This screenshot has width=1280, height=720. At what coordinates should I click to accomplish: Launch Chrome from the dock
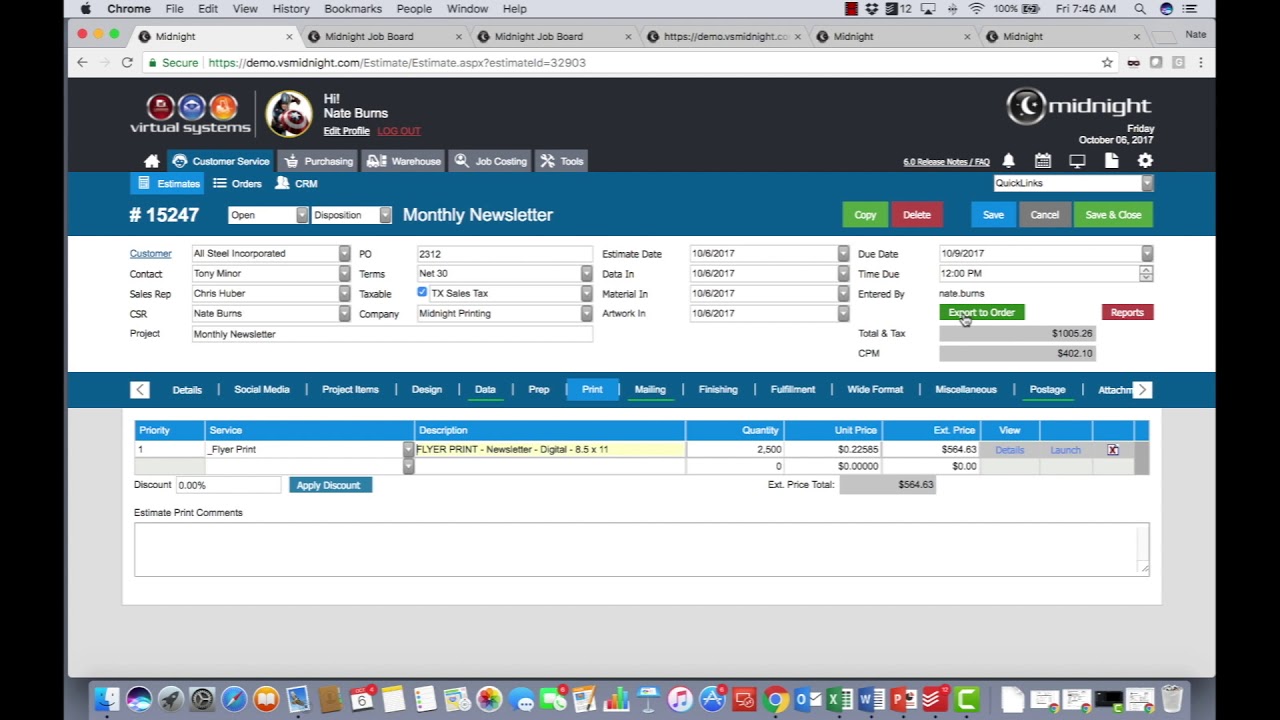tap(775, 699)
